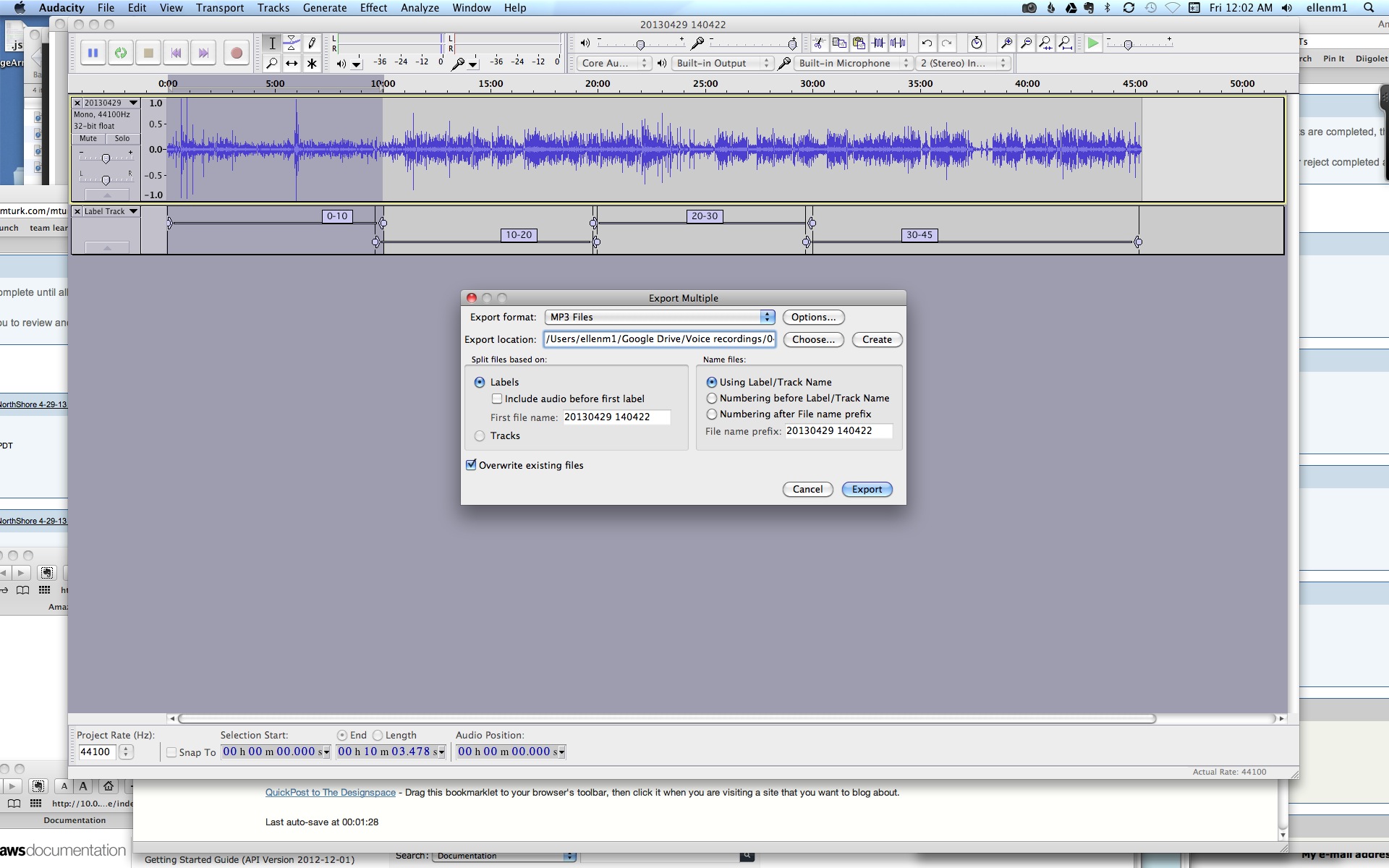Select the Time Shift tool
Image resolution: width=1389 pixels, height=868 pixels.
pyautogui.click(x=292, y=64)
